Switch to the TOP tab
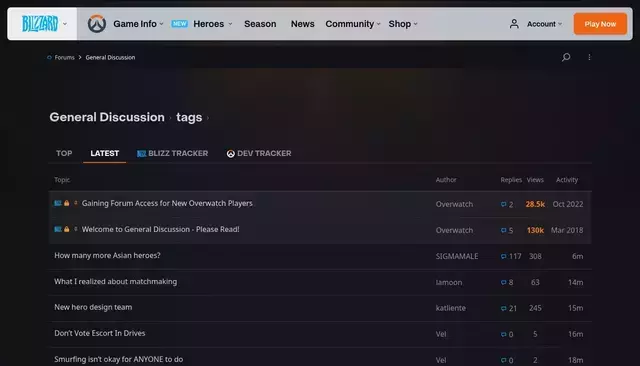The height and width of the screenshot is (366, 640). pos(64,153)
